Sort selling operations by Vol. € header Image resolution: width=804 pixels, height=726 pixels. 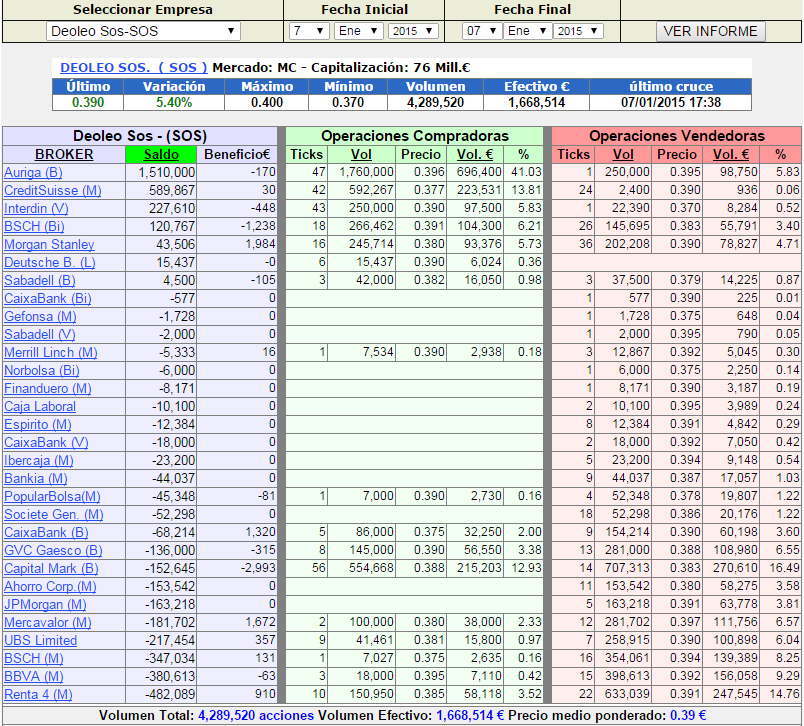(729, 154)
